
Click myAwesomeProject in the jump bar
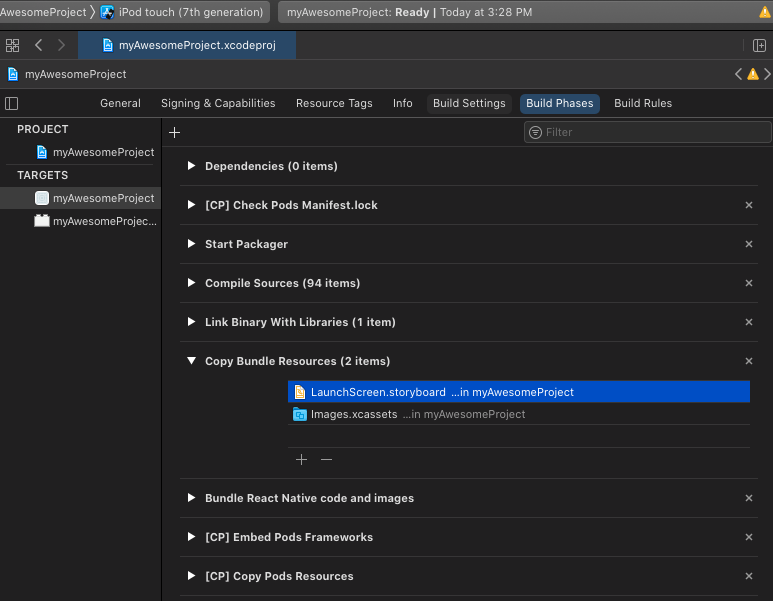tap(75, 74)
